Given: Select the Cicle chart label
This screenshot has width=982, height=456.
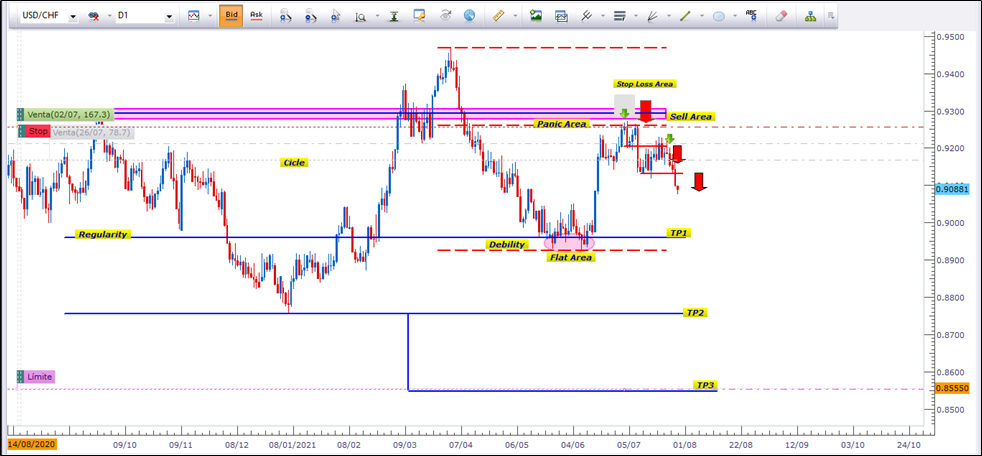Looking at the screenshot, I should coord(294,162).
